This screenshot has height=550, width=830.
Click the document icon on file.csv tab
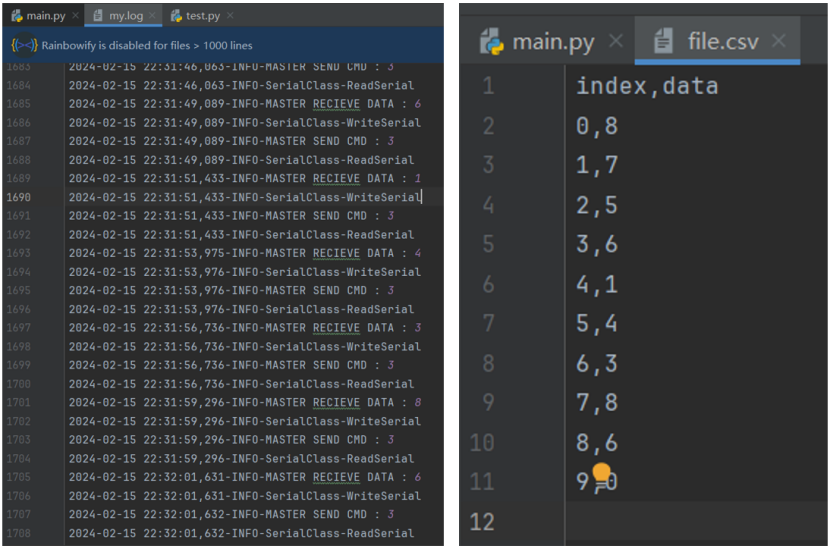(x=663, y=41)
